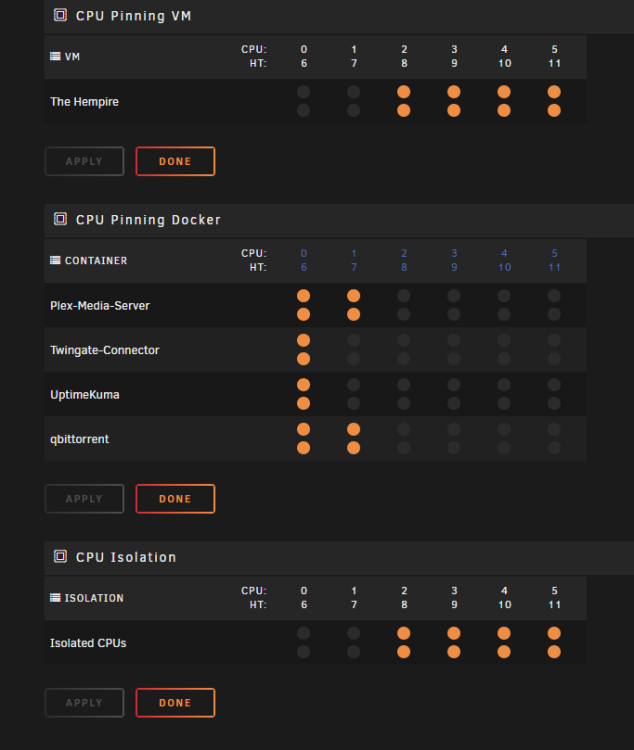The height and width of the screenshot is (750, 634).
Task: Click the list icon next to ISOLATION header
Action: click(x=56, y=598)
